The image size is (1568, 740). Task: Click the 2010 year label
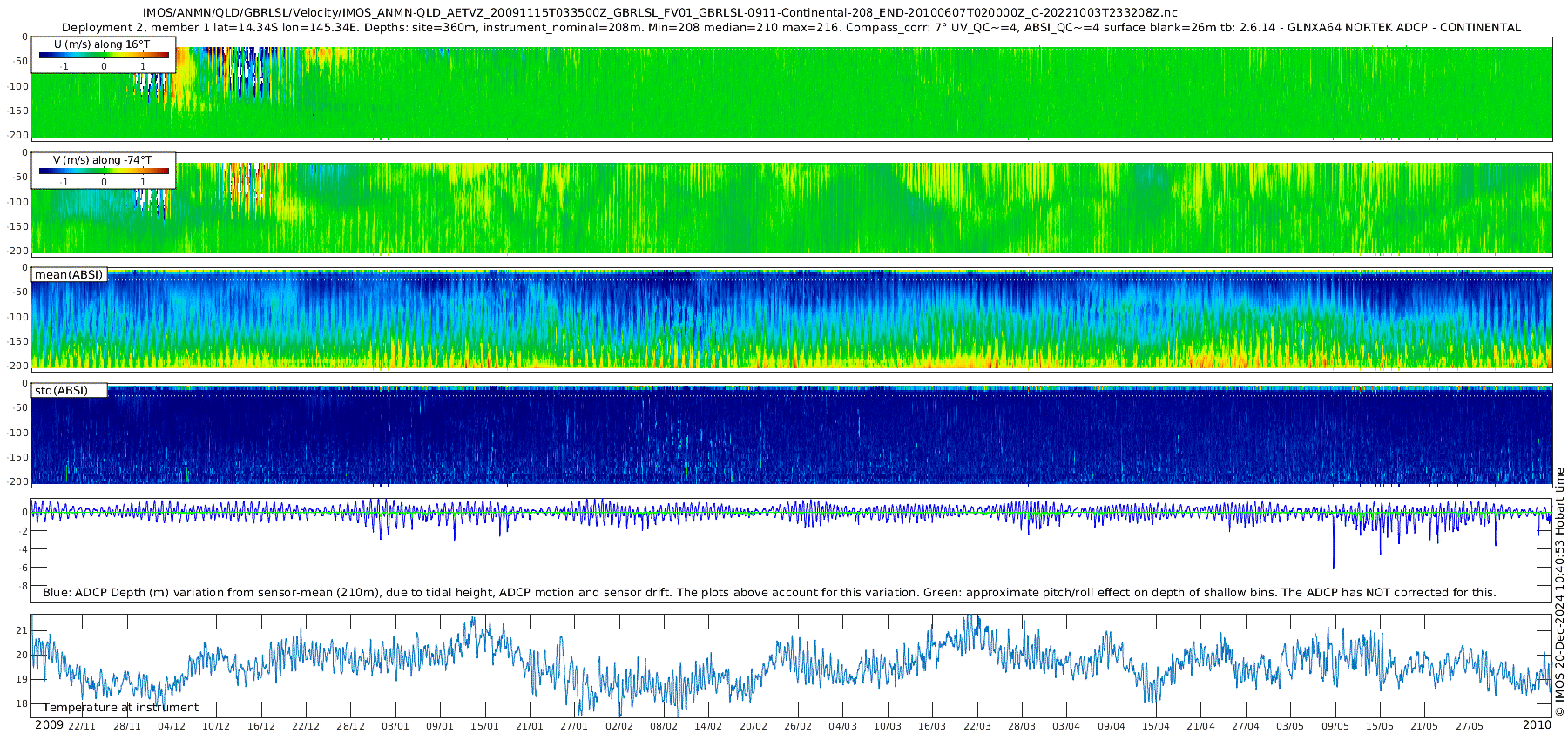(1537, 725)
